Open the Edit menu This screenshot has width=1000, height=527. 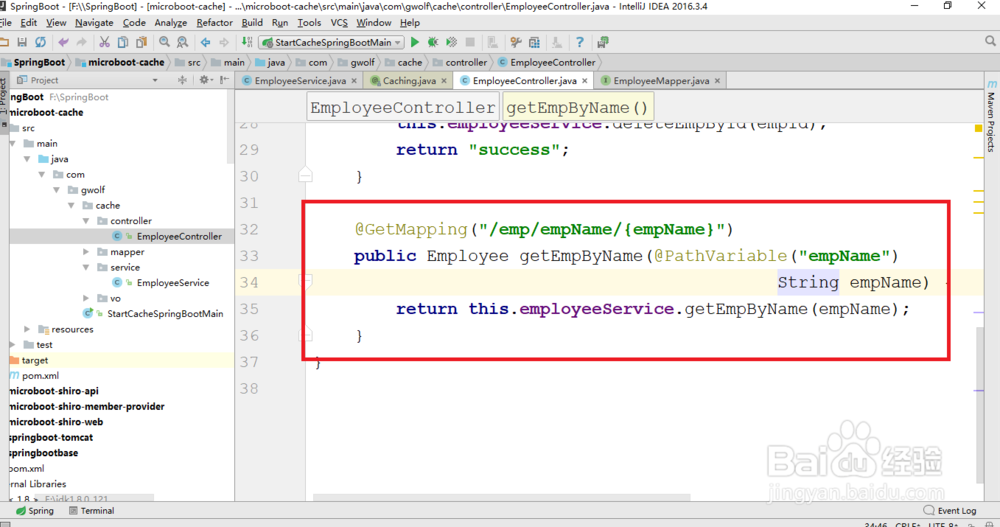29,22
